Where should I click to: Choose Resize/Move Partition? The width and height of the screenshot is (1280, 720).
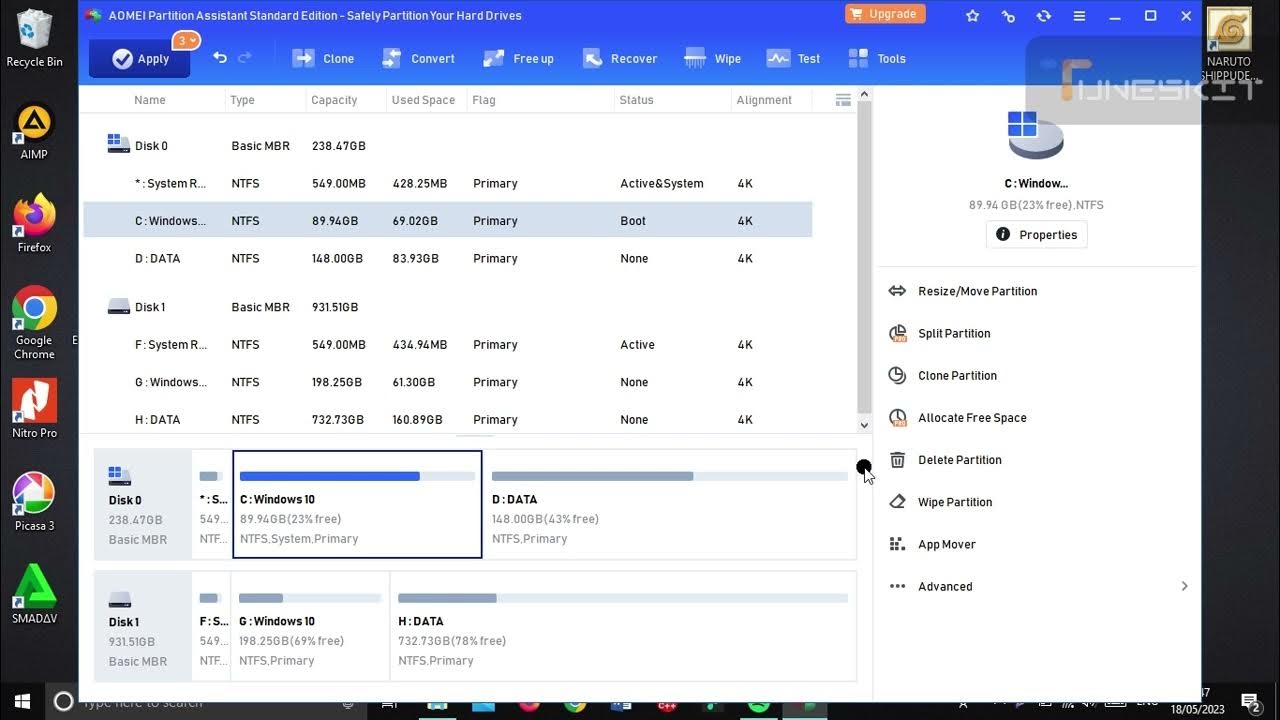pos(963,291)
